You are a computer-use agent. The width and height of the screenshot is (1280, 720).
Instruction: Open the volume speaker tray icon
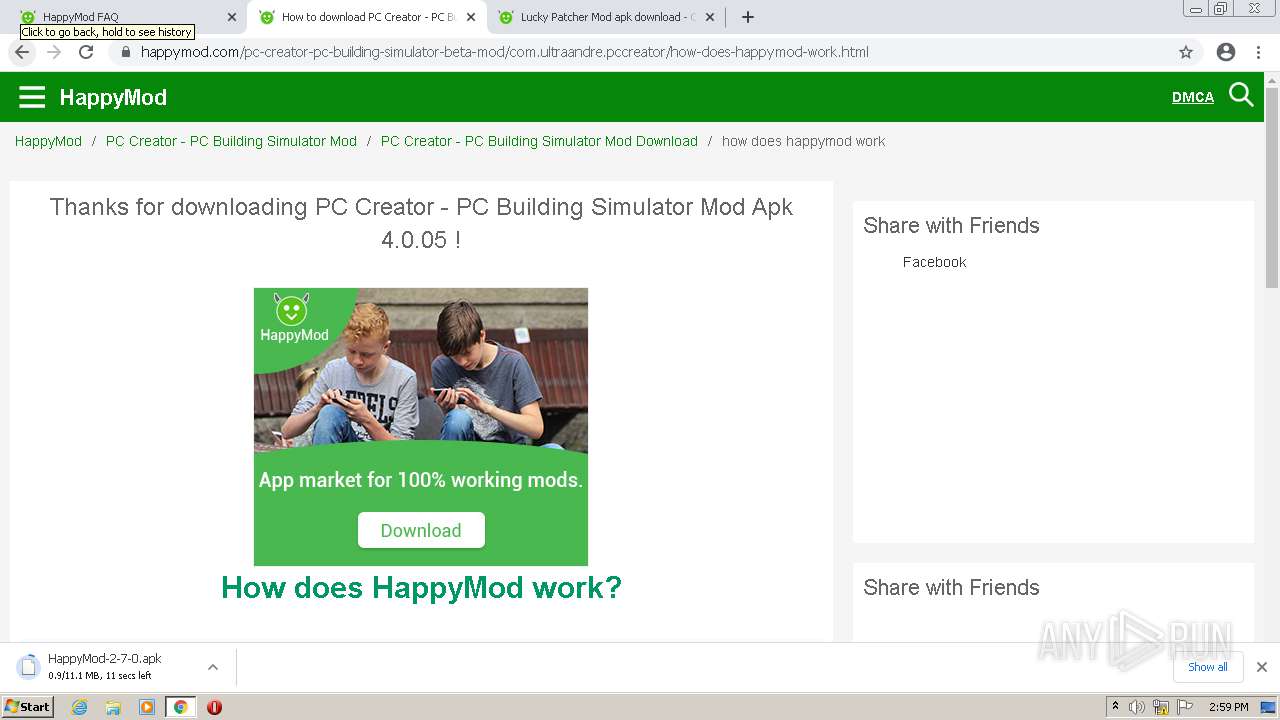[1137, 707]
